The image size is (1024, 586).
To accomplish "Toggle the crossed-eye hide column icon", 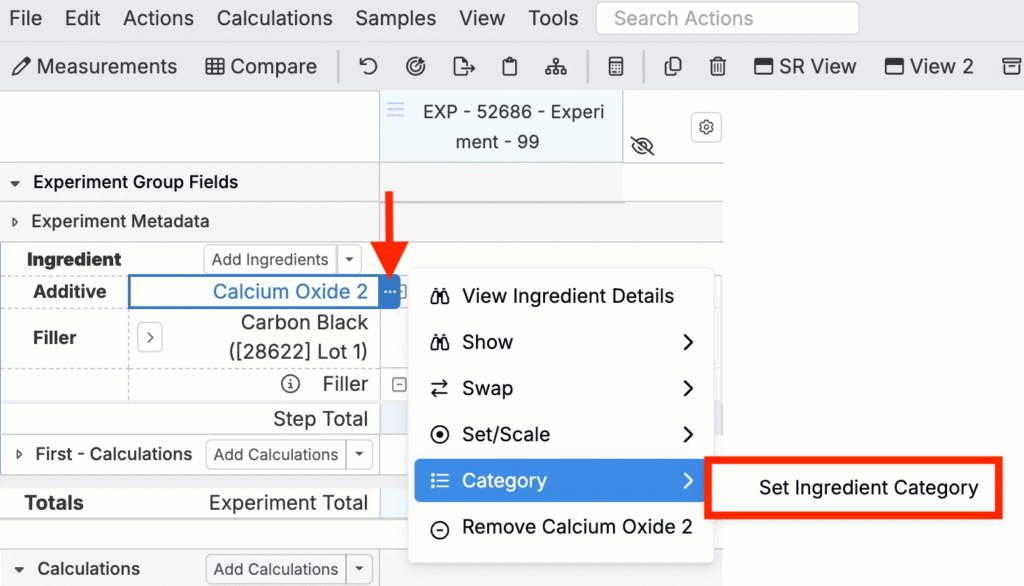I will point(643,145).
